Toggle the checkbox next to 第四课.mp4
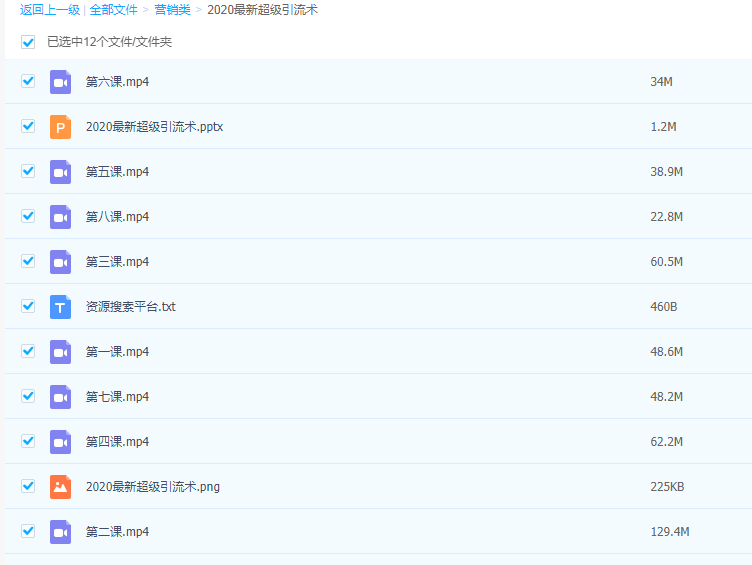Screen dimensions: 752x565 pyautogui.click(x=28, y=441)
